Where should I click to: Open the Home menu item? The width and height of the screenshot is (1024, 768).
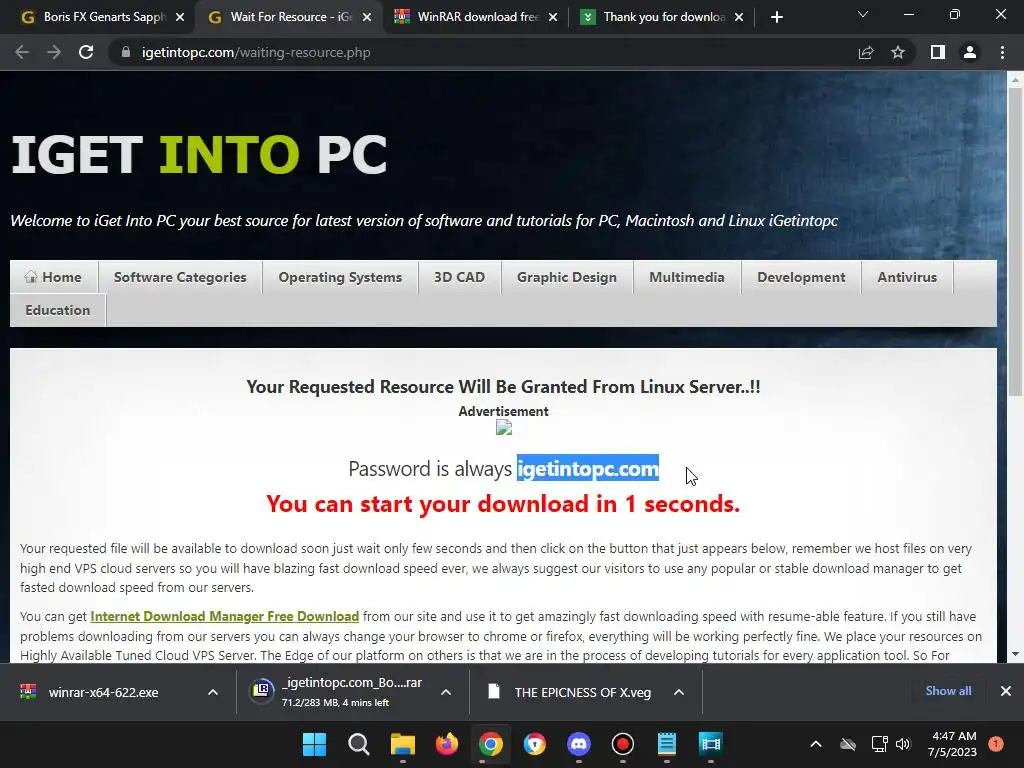coord(54,277)
